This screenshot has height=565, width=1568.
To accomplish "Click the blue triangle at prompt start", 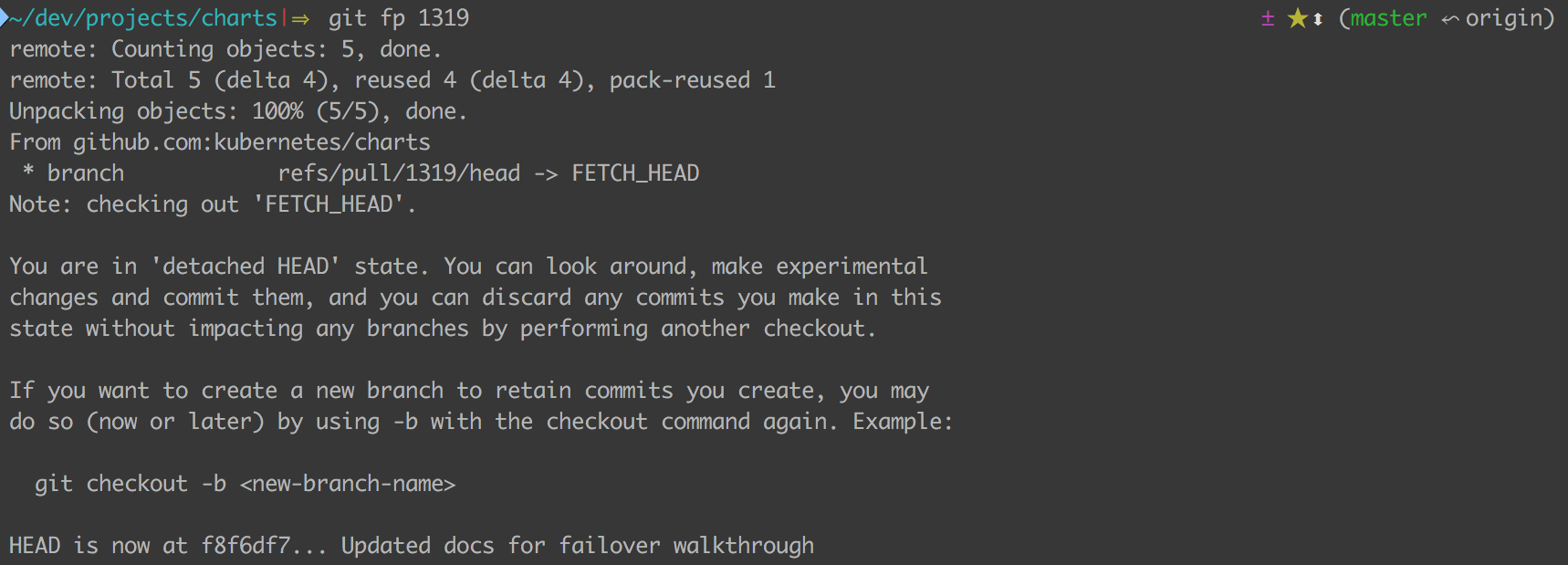I will [5, 17].
